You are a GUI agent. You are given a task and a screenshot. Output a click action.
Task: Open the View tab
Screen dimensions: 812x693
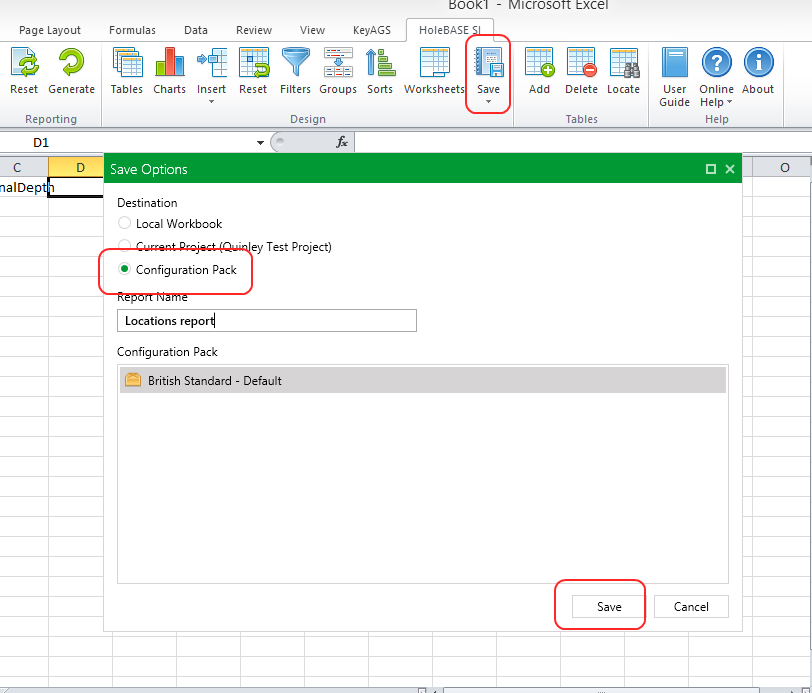312,30
